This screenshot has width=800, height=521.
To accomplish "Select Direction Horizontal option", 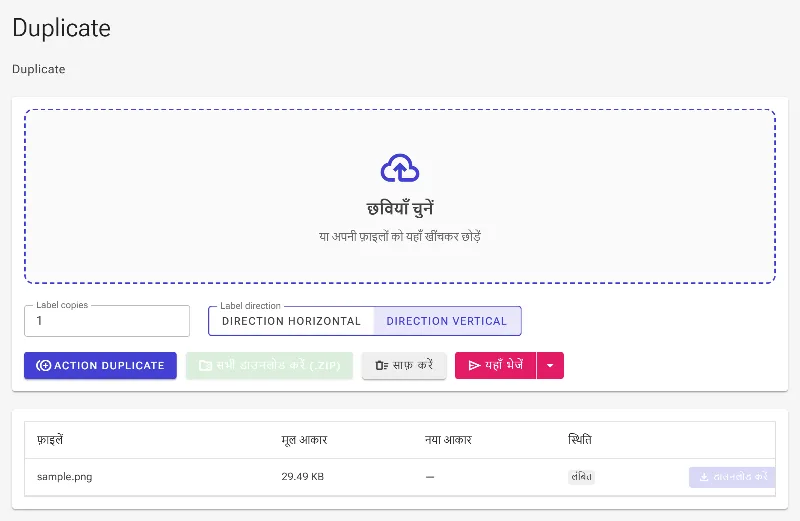I will tap(291, 321).
